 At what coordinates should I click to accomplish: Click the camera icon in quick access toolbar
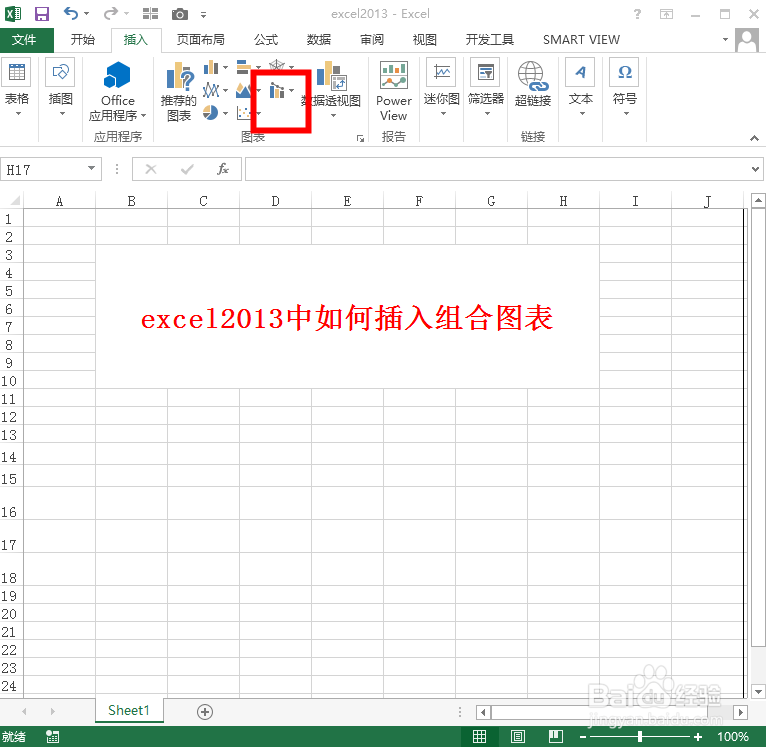pyautogui.click(x=180, y=14)
